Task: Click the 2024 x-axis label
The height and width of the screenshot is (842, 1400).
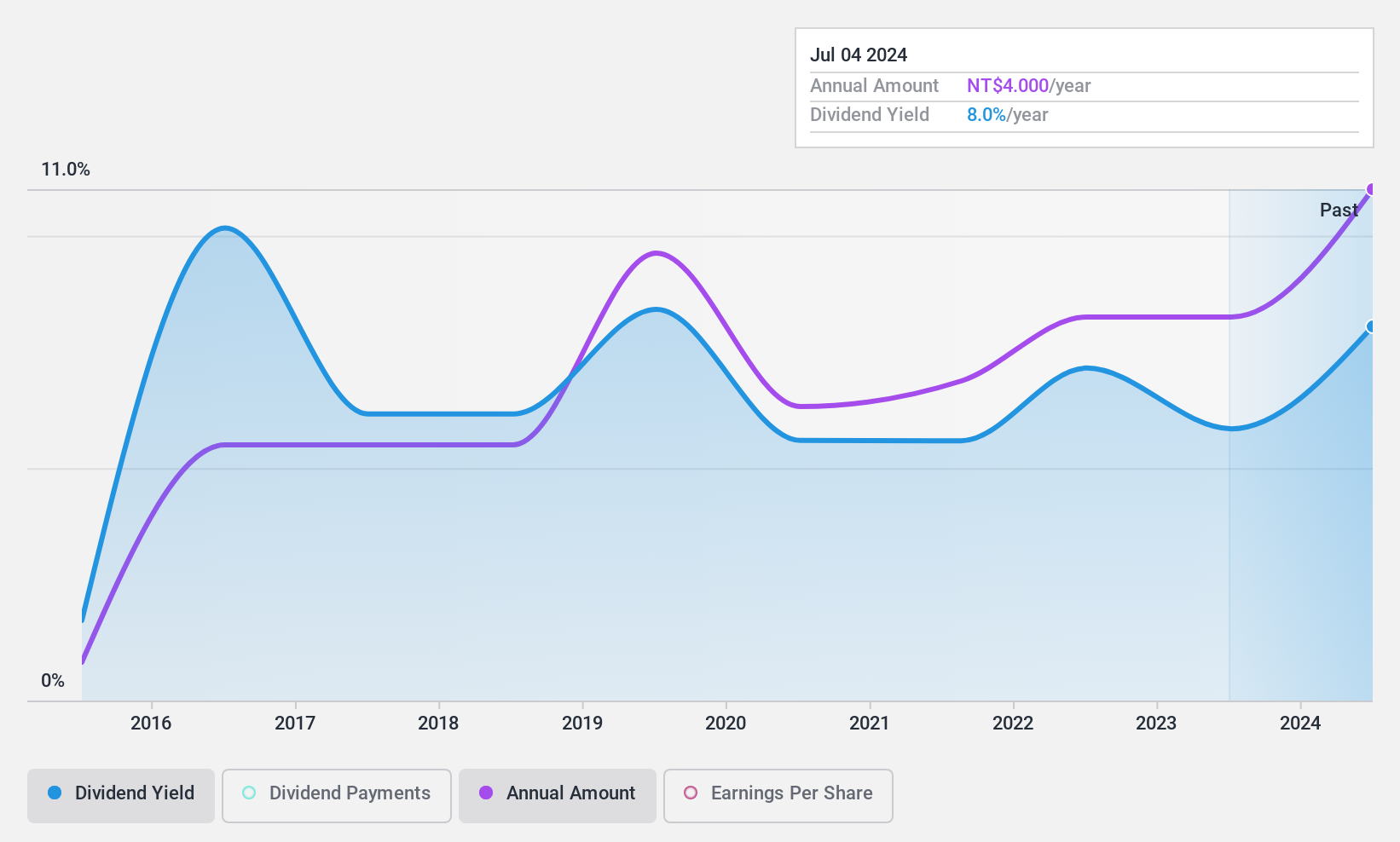Action: click(x=1300, y=724)
